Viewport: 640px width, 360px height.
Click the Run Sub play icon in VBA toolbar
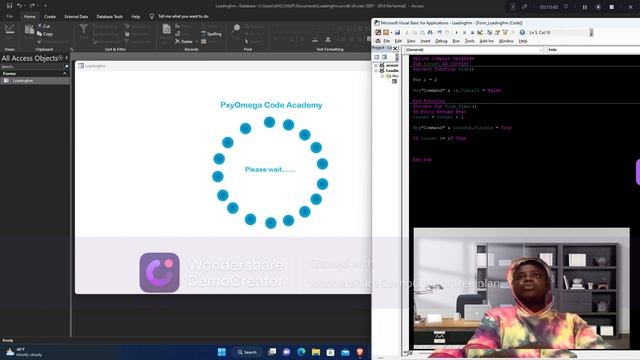coord(456,32)
